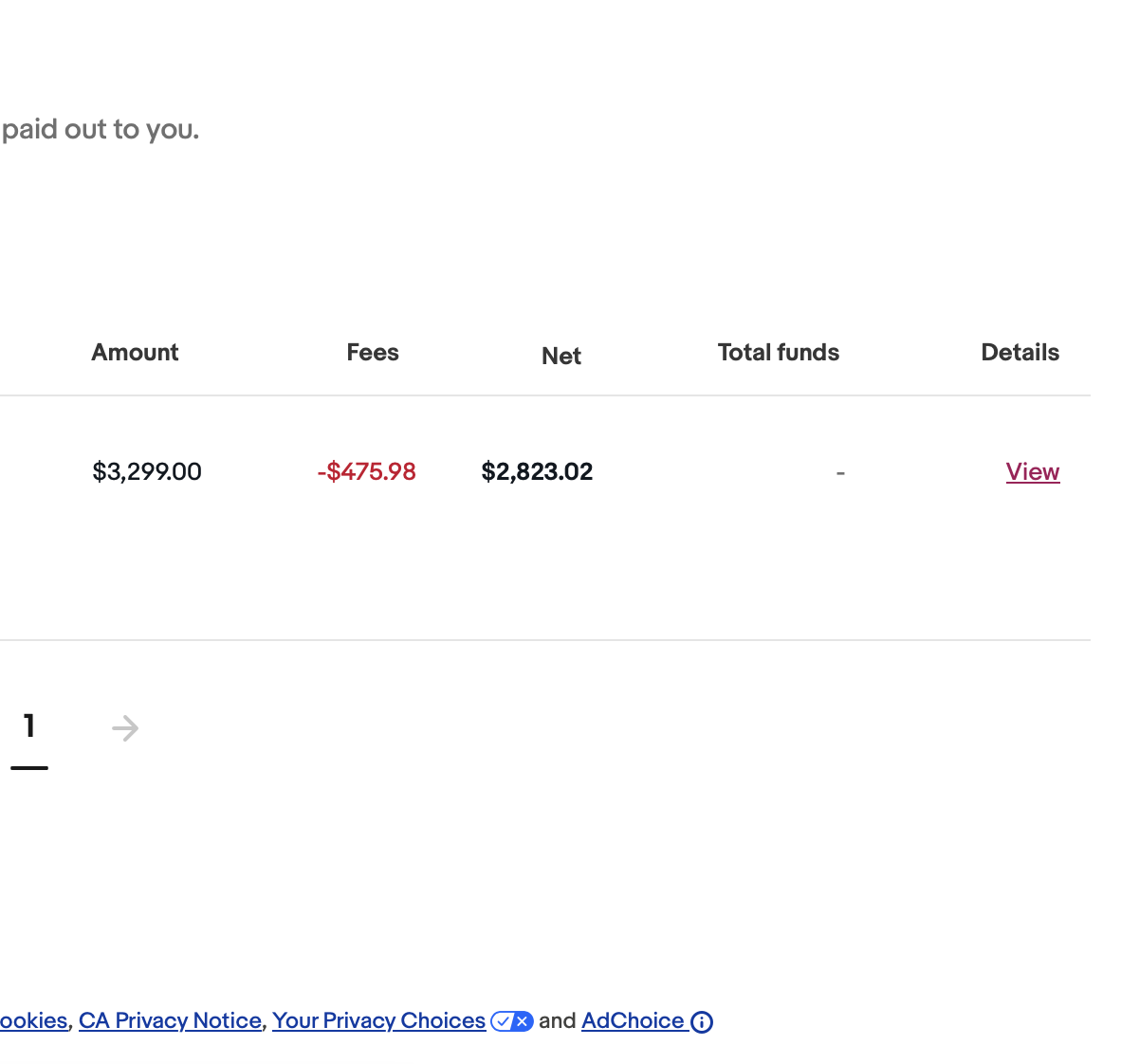1121x1064 pixels.
Task: Click the blue privacy choices checkmark icon
Action: coord(512,1021)
